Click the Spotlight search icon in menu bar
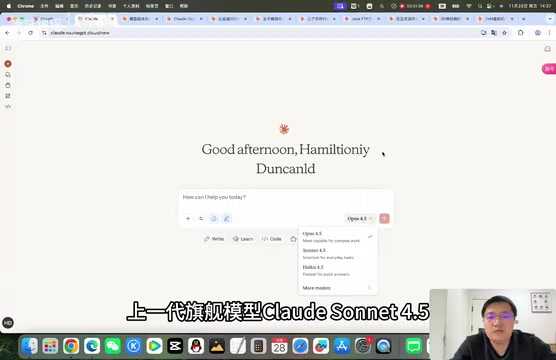Screen dimensions: 556x360 pyautogui.click(x=480, y=6)
